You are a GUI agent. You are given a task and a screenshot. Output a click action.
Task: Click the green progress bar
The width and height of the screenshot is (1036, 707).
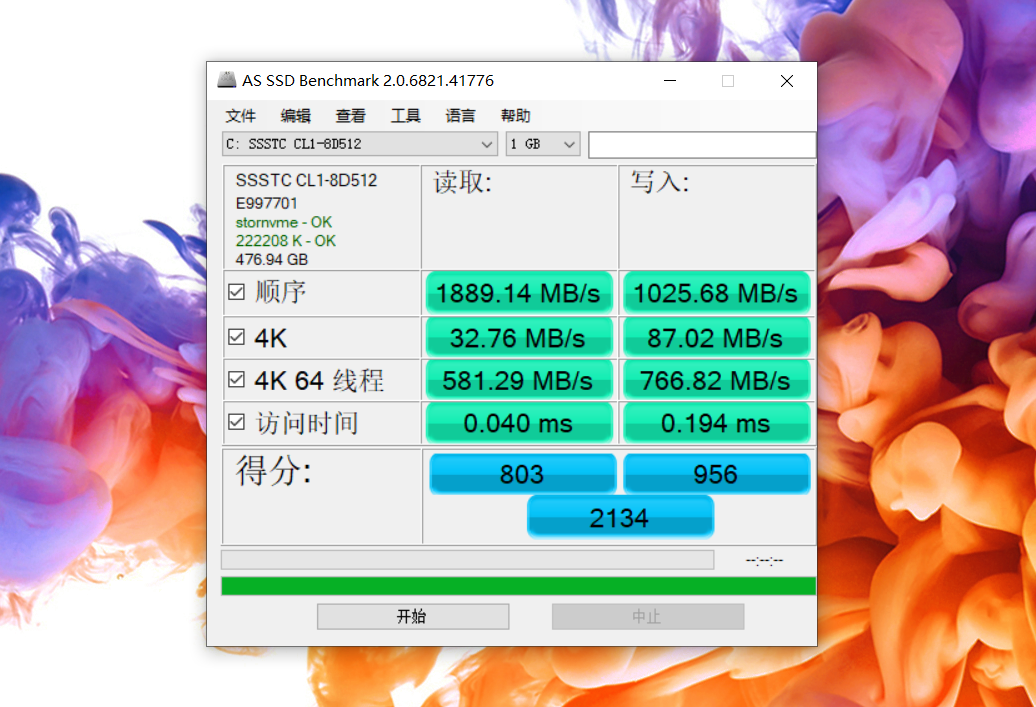518,582
